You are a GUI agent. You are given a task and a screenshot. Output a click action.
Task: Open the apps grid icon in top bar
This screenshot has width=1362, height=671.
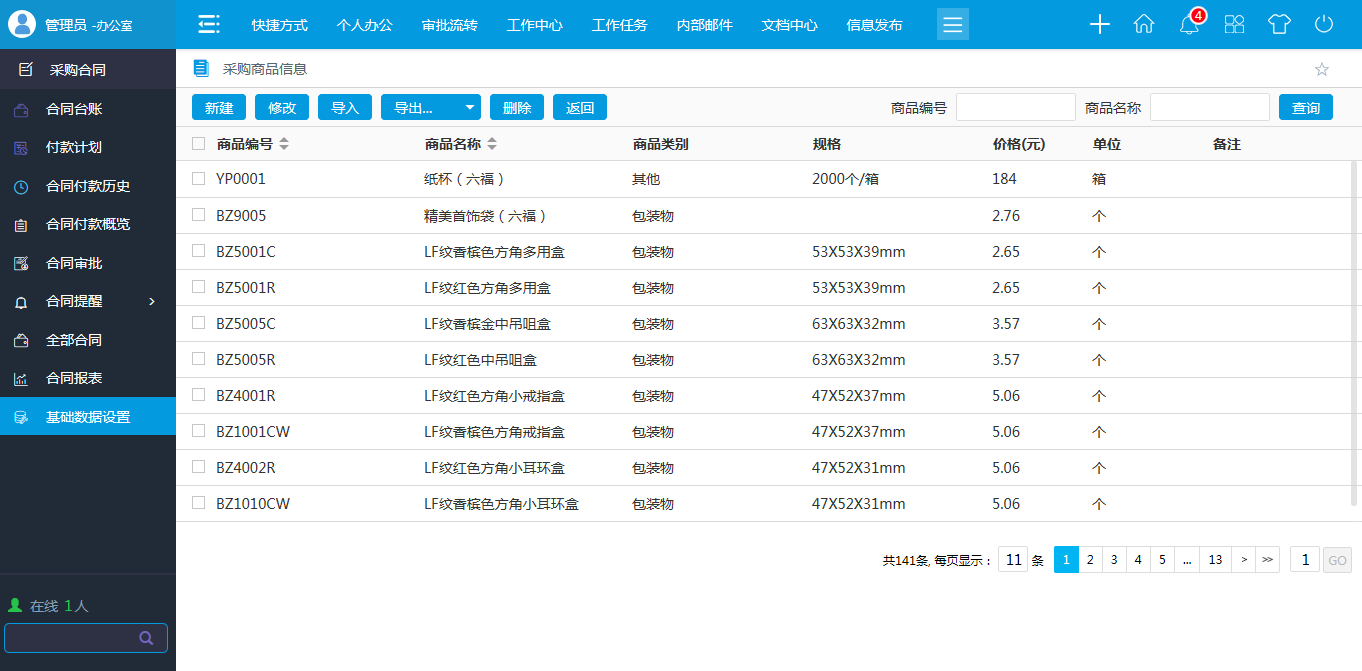(1234, 24)
